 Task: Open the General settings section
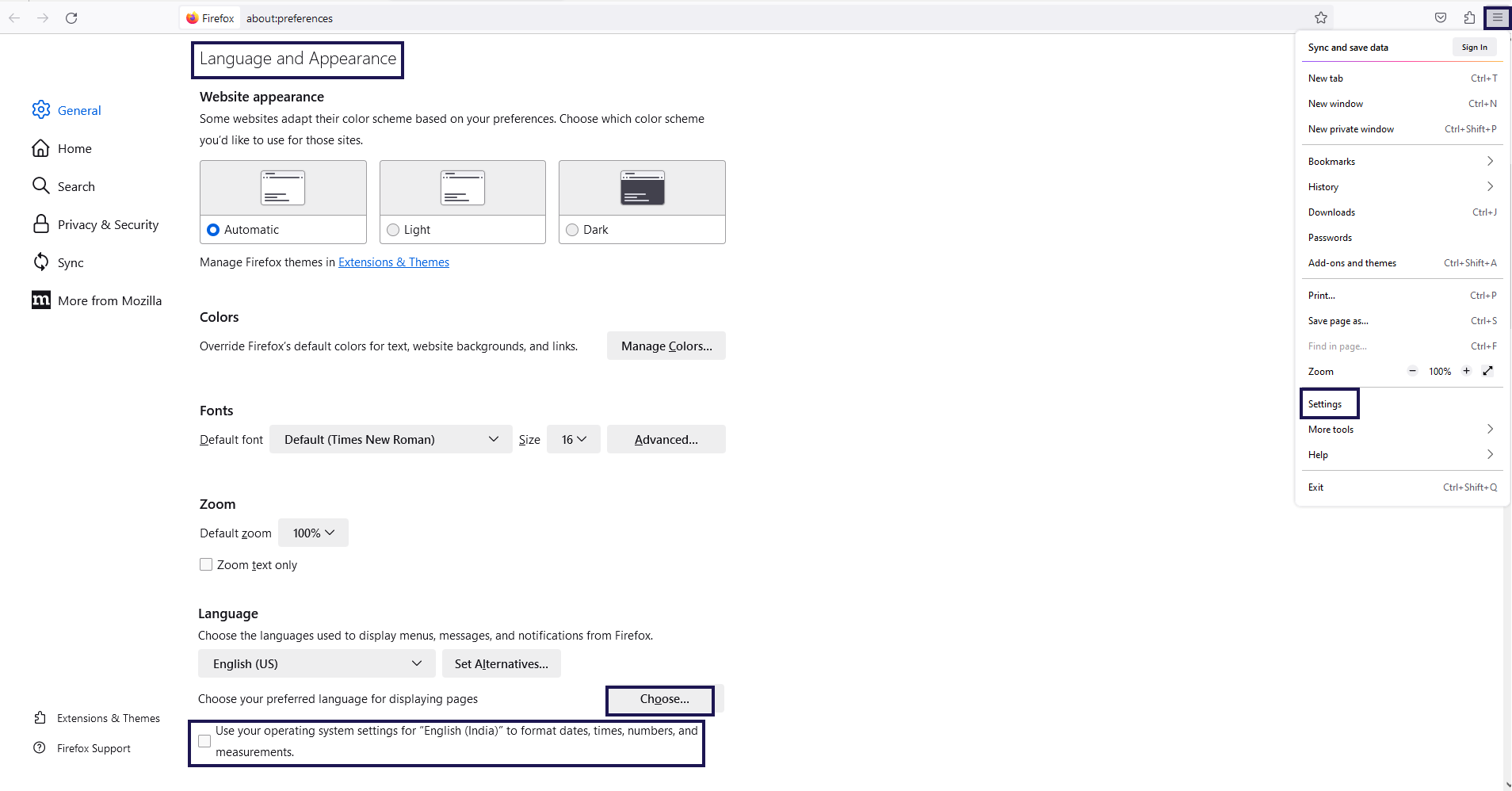coord(79,110)
